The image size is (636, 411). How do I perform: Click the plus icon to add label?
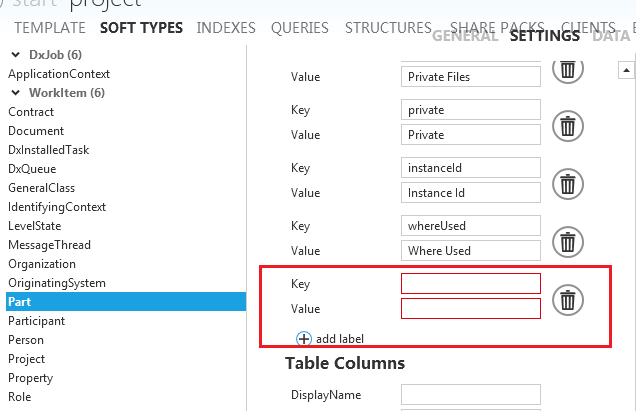304,339
